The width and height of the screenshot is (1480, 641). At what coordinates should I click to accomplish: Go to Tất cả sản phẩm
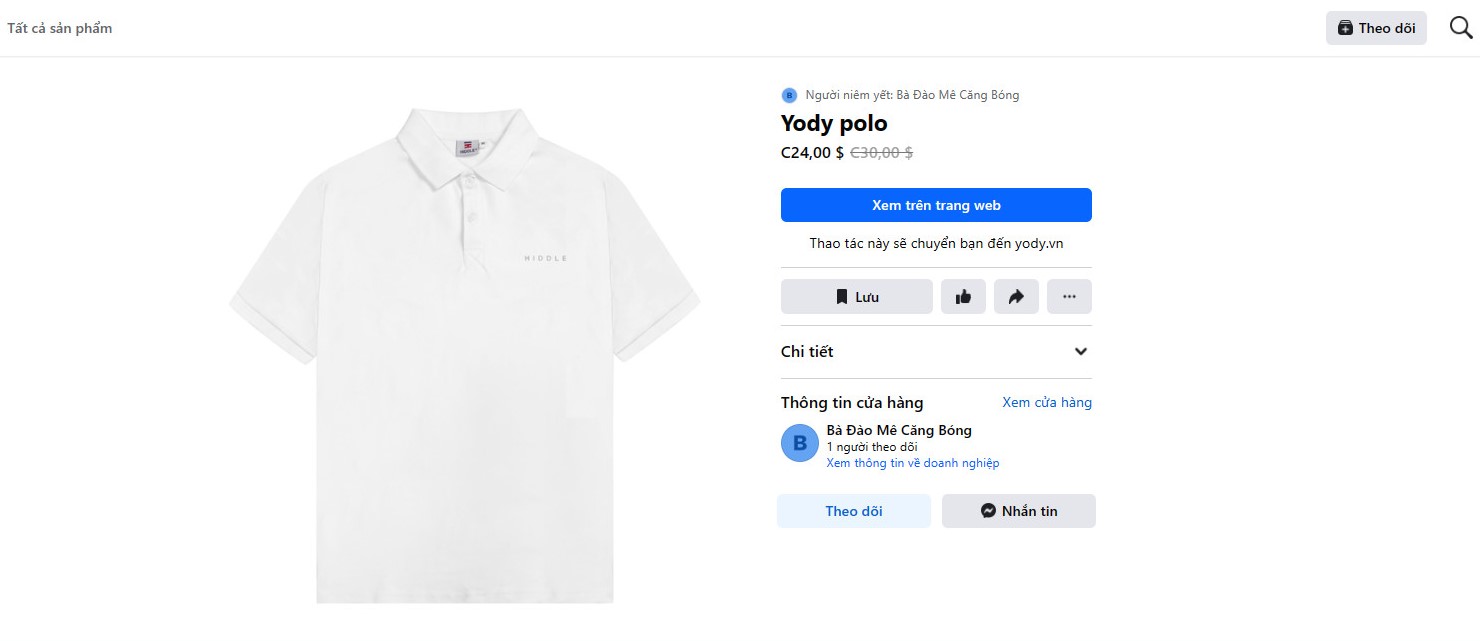(60, 28)
